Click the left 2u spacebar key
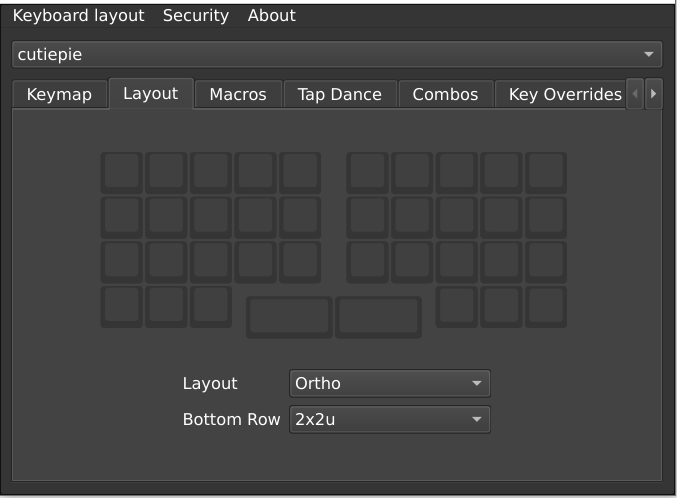 289,317
